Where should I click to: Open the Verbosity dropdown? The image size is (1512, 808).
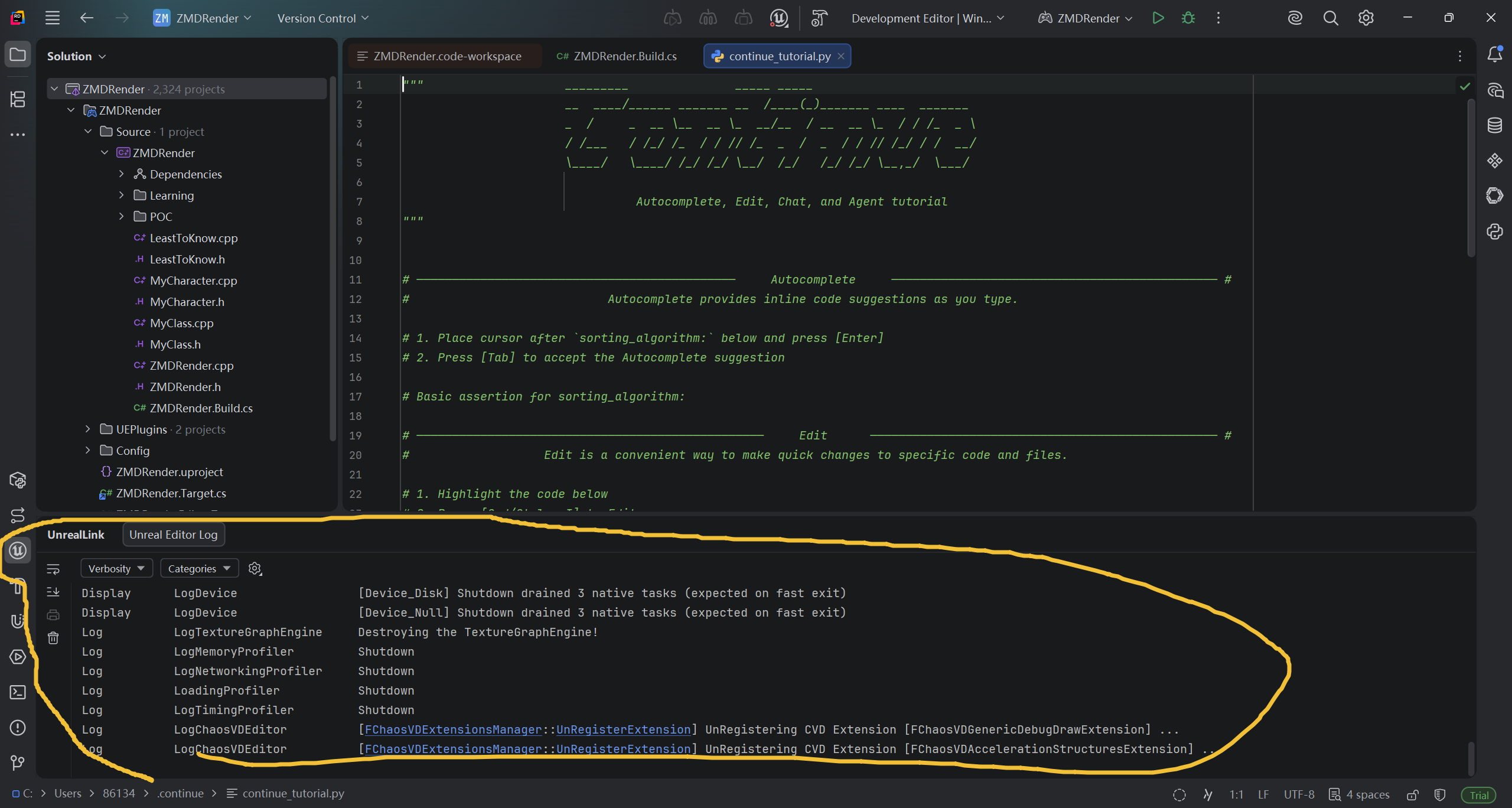[116, 568]
